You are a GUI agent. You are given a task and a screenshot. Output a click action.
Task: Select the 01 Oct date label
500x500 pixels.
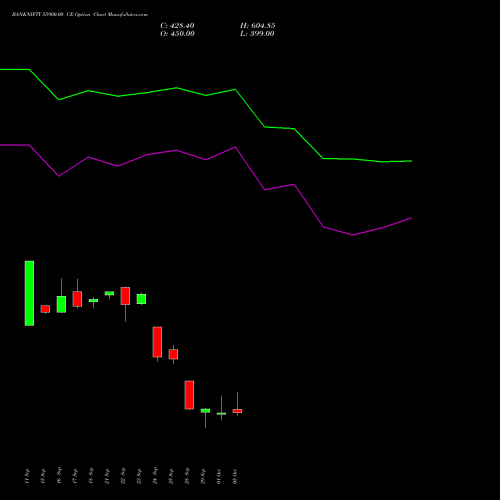[x=219, y=476]
